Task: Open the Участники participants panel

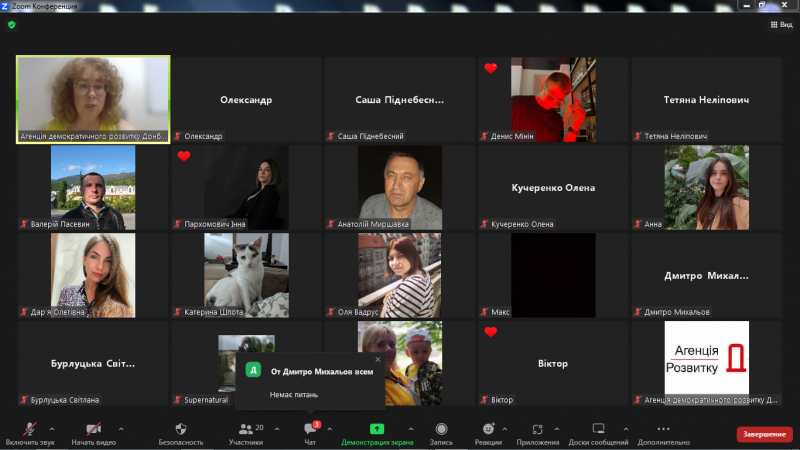Action: pyautogui.click(x=246, y=431)
